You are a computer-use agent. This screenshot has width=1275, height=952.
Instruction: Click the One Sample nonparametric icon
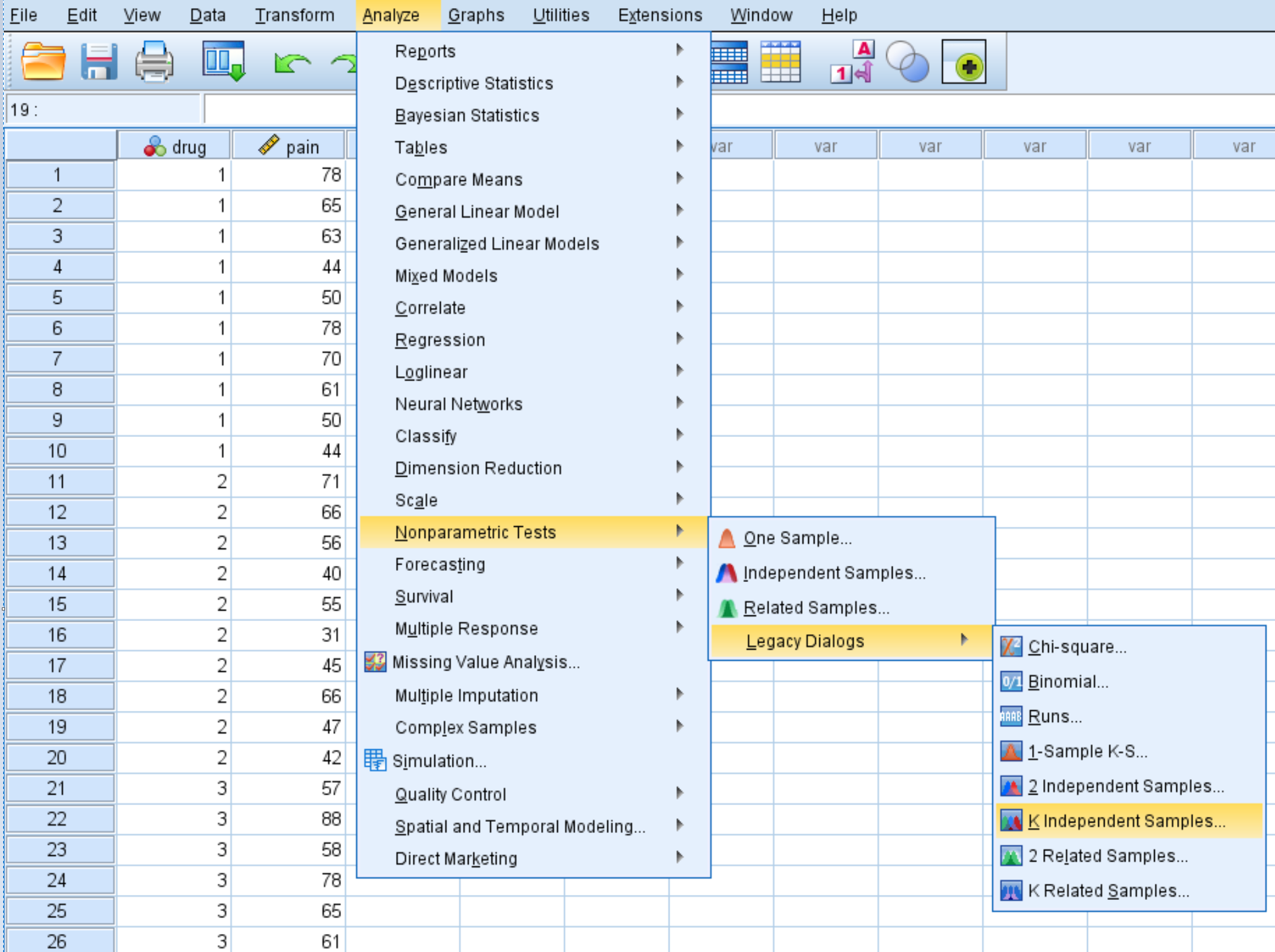727,538
